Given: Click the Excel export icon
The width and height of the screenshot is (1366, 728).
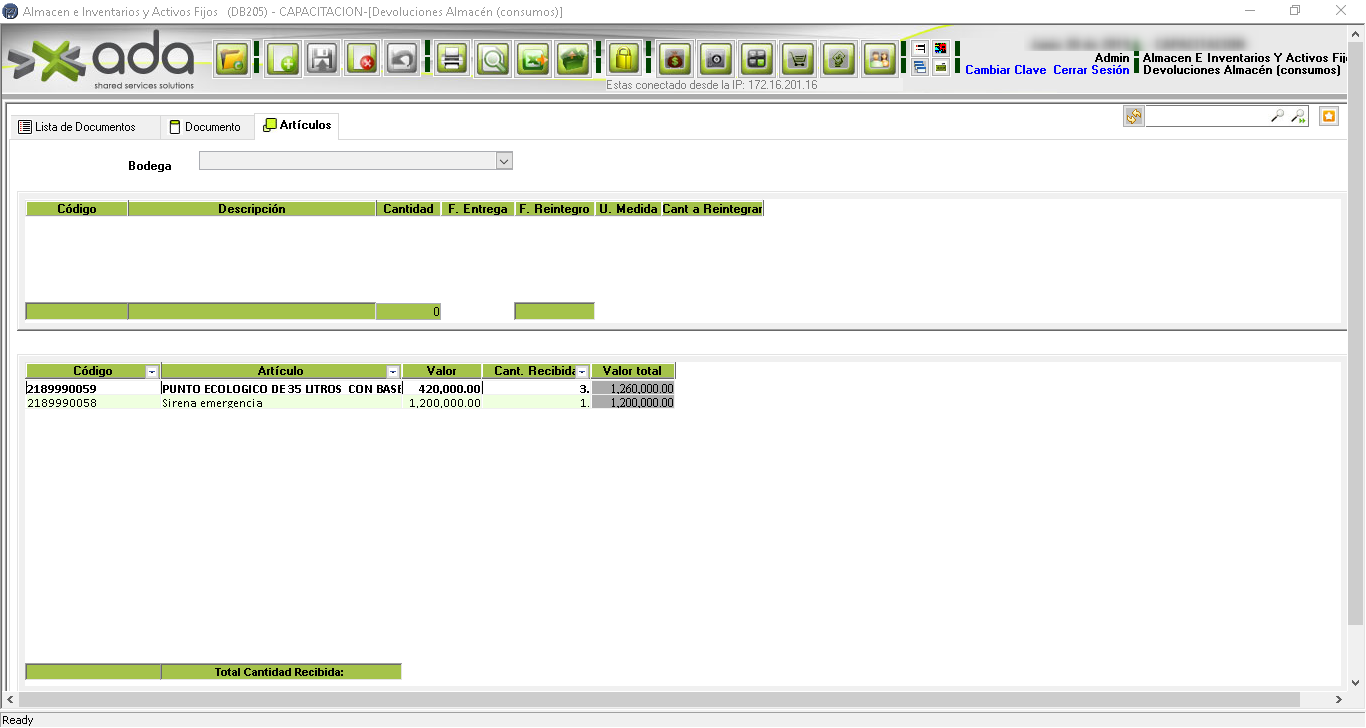Looking at the screenshot, I should coord(533,60).
